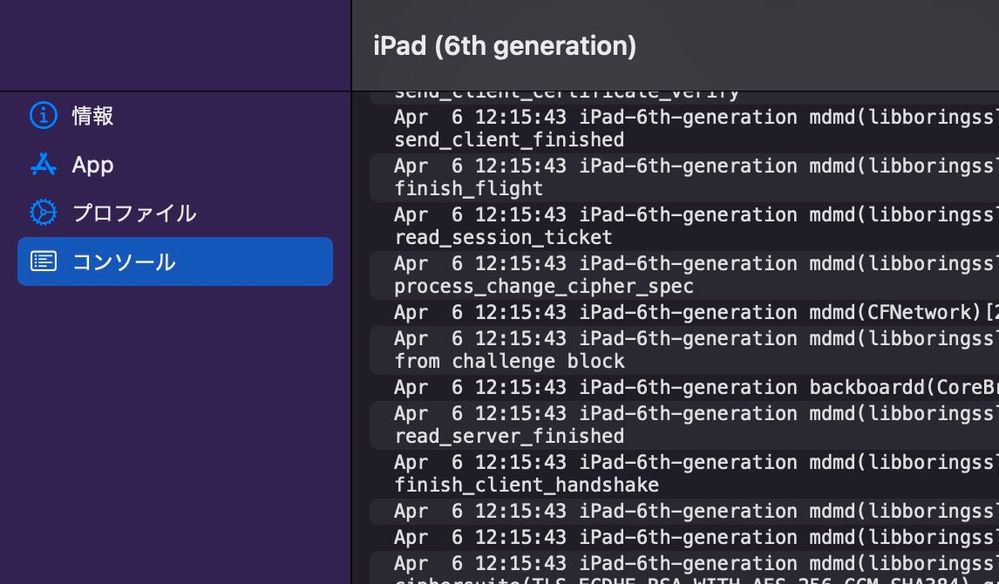Screen dimensions: 999x584
Task: Click the console list icon beside コンソール
Action: [x=43, y=261]
